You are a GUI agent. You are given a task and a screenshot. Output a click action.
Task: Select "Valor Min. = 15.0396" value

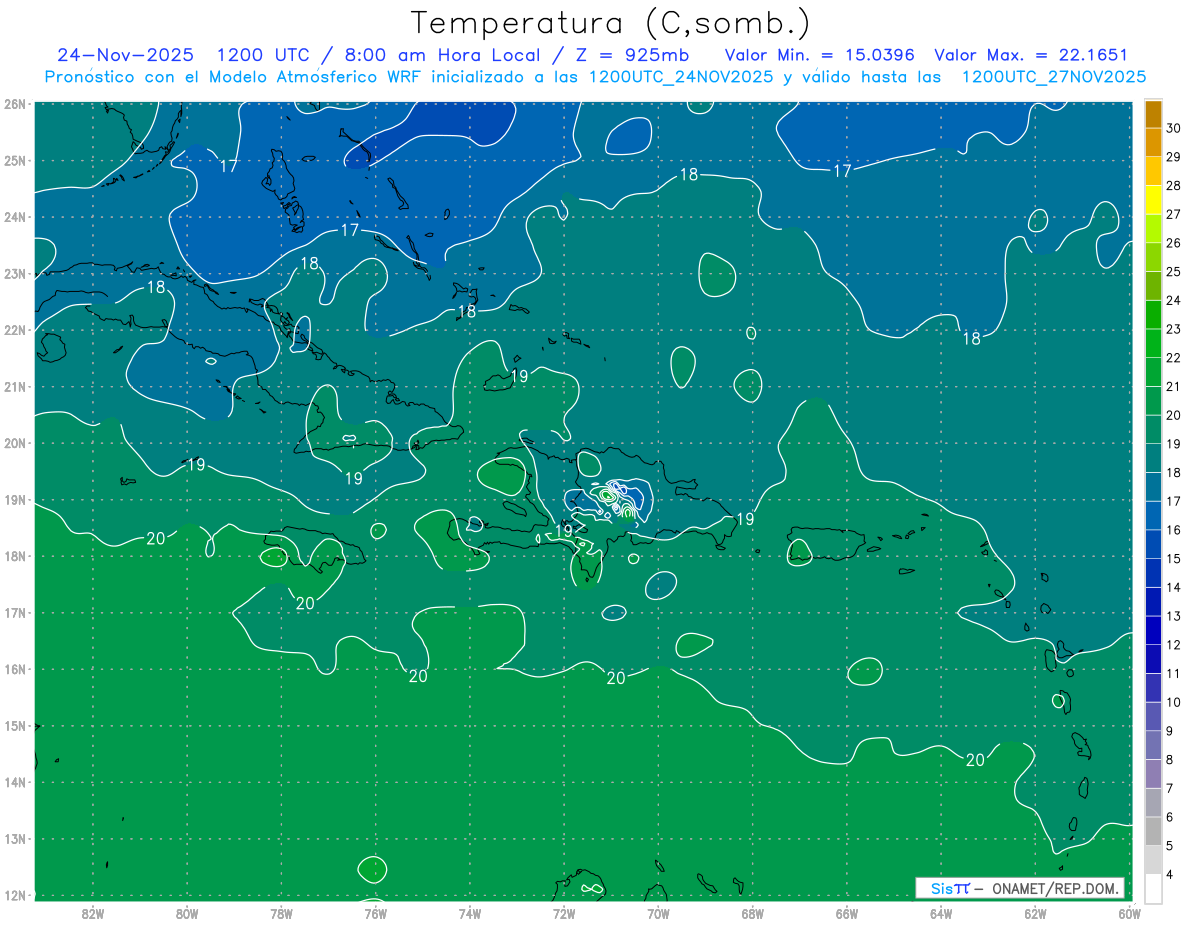821,56
